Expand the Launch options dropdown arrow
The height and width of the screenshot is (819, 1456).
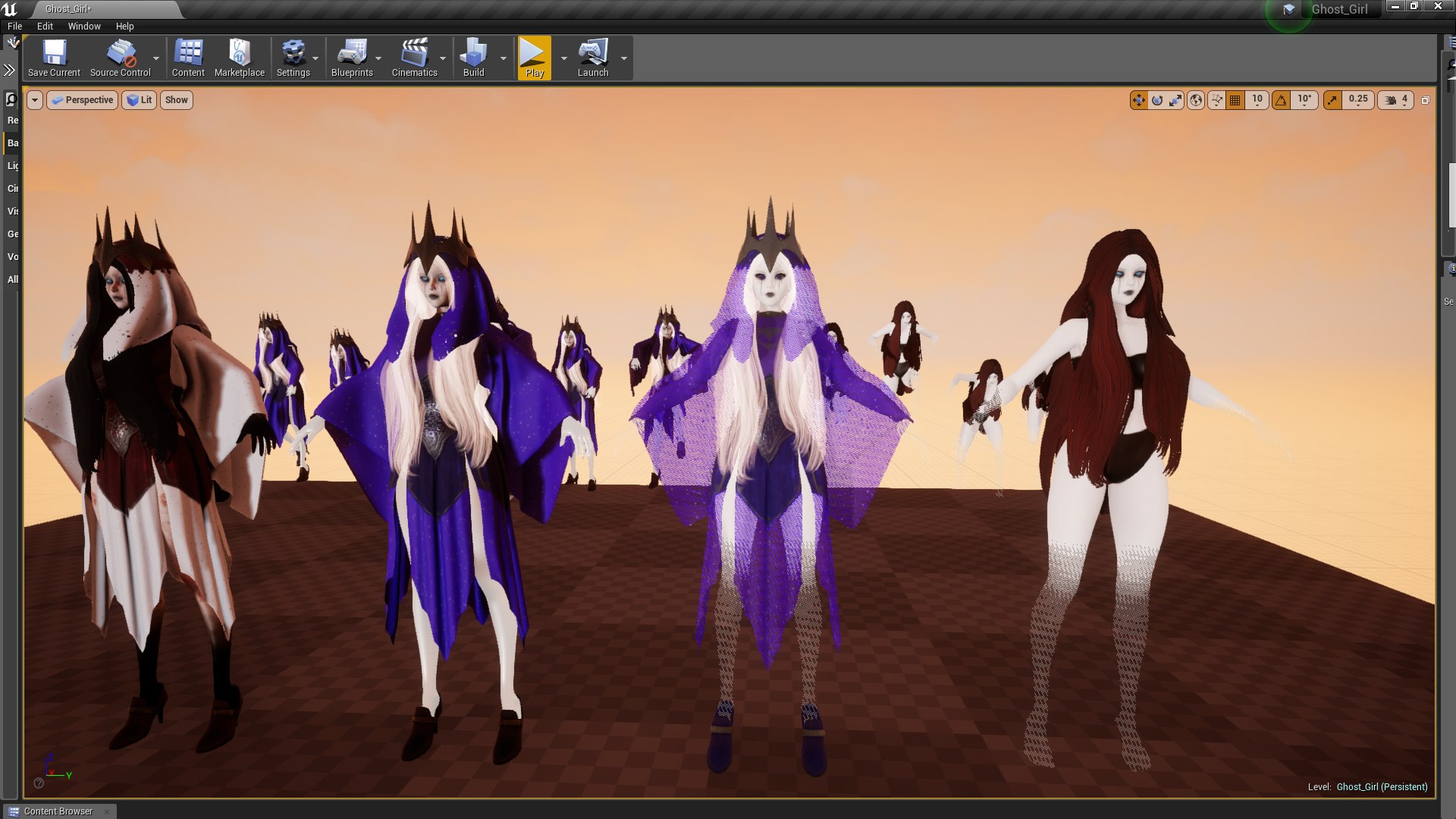click(x=624, y=58)
